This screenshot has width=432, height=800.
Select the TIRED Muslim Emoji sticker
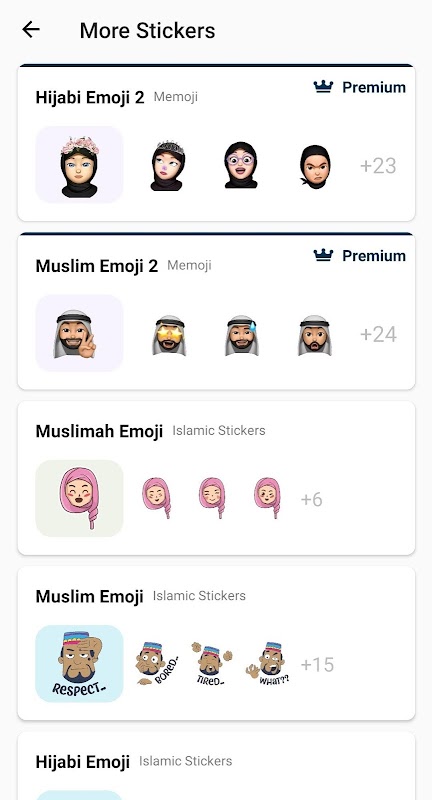[x=212, y=663]
